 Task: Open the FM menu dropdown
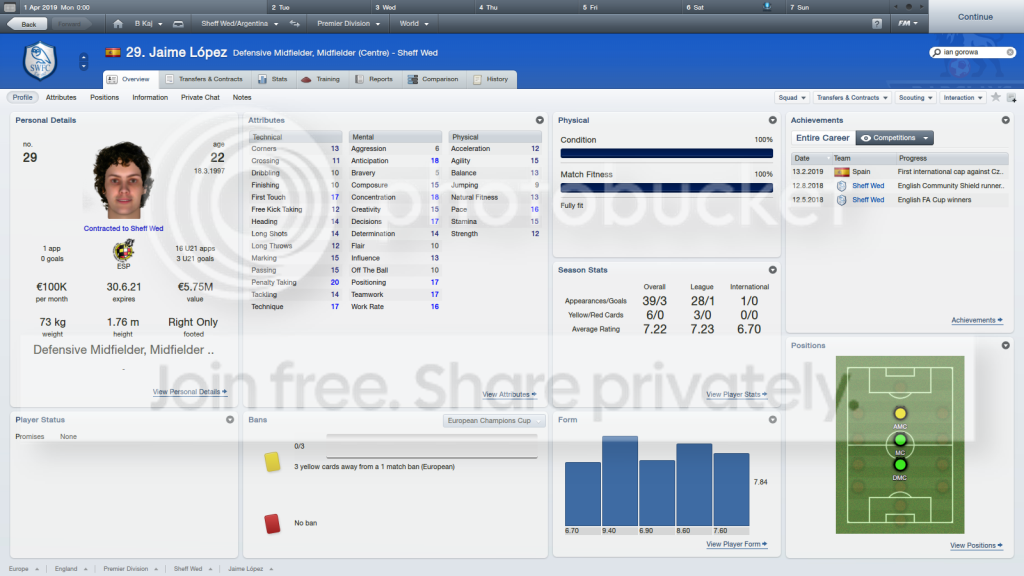(908, 24)
